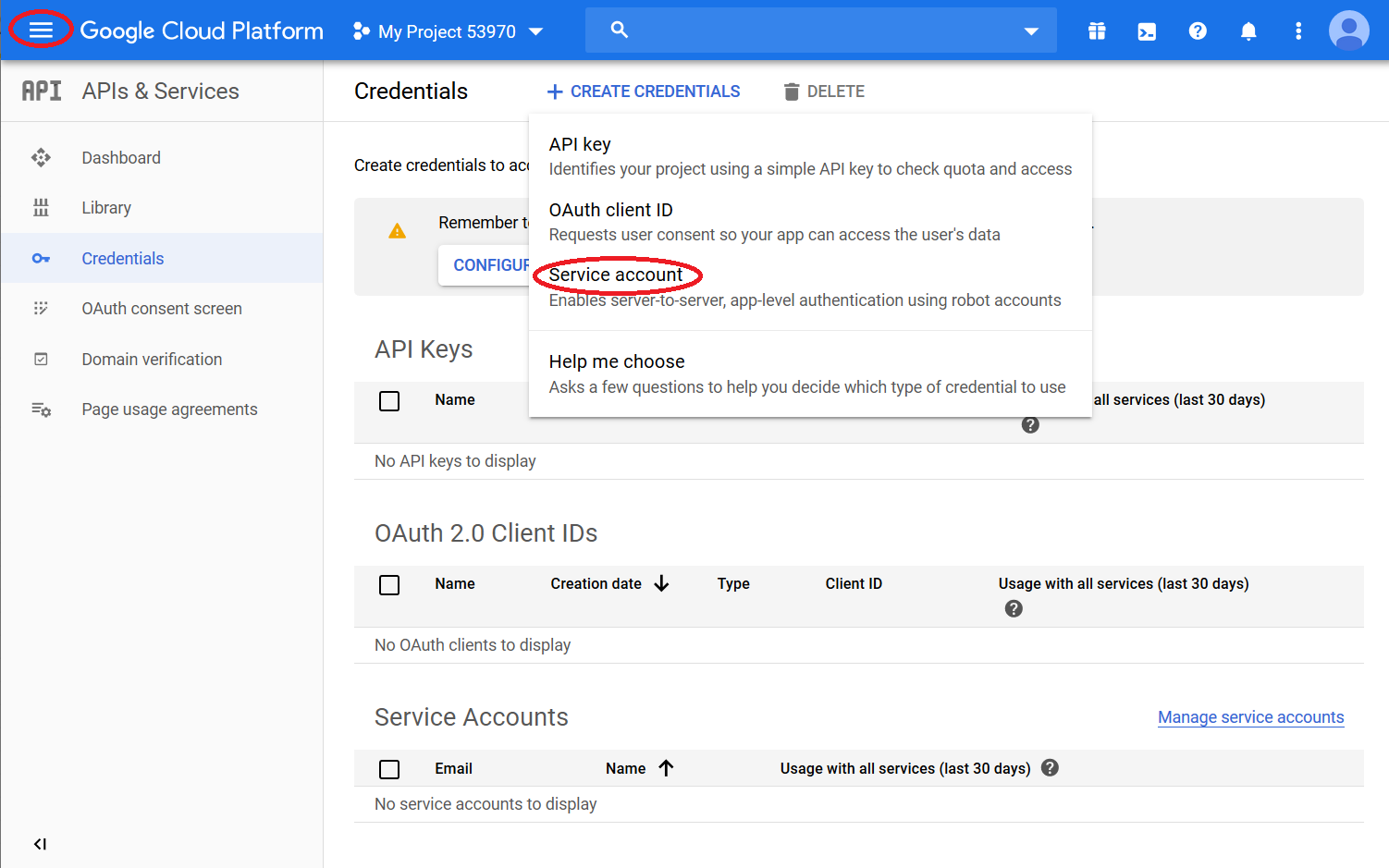
Task: Select all API Keys checkbox
Action: click(x=389, y=401)
